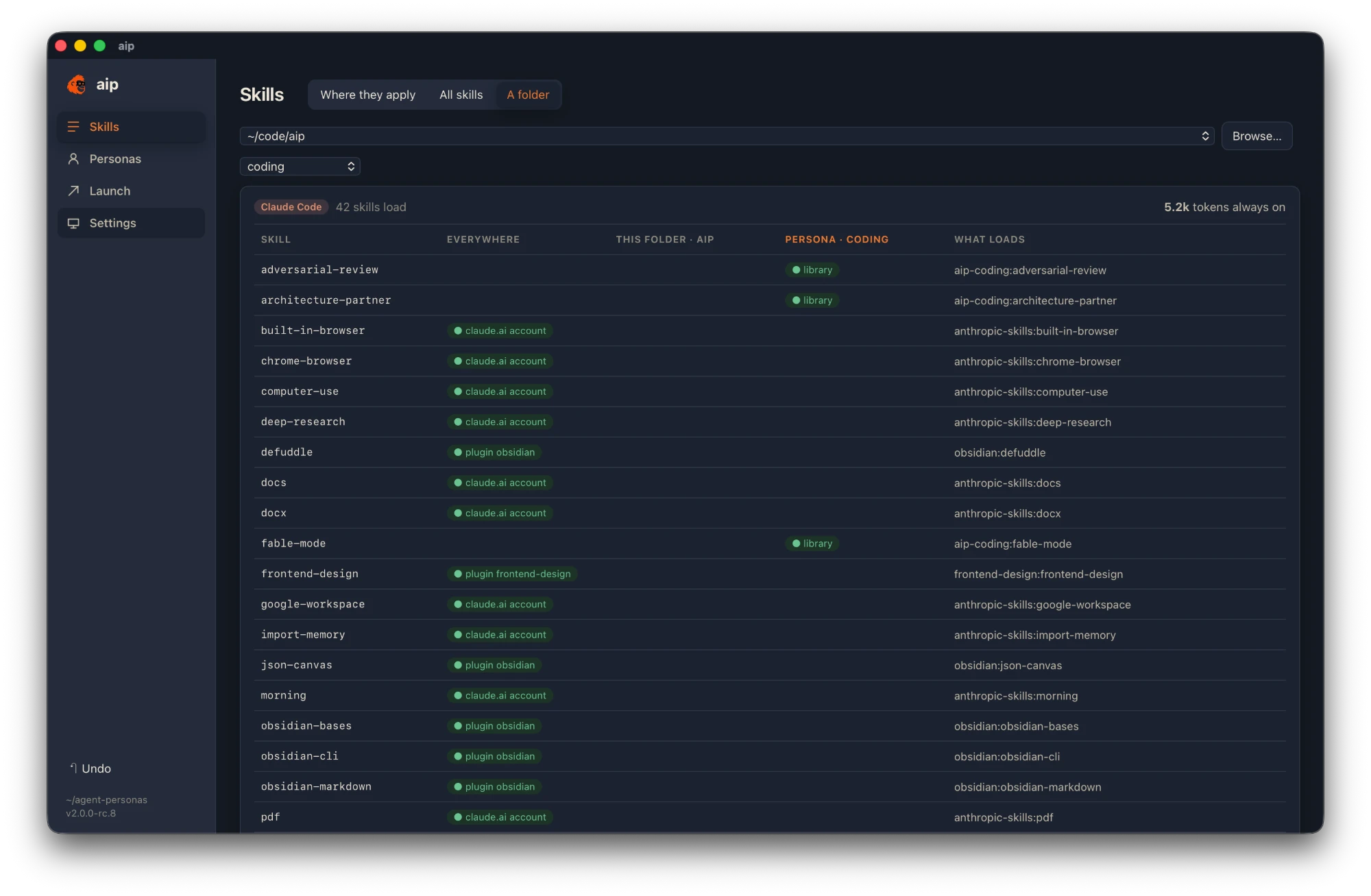Open Launch in the sidebar

131,191
